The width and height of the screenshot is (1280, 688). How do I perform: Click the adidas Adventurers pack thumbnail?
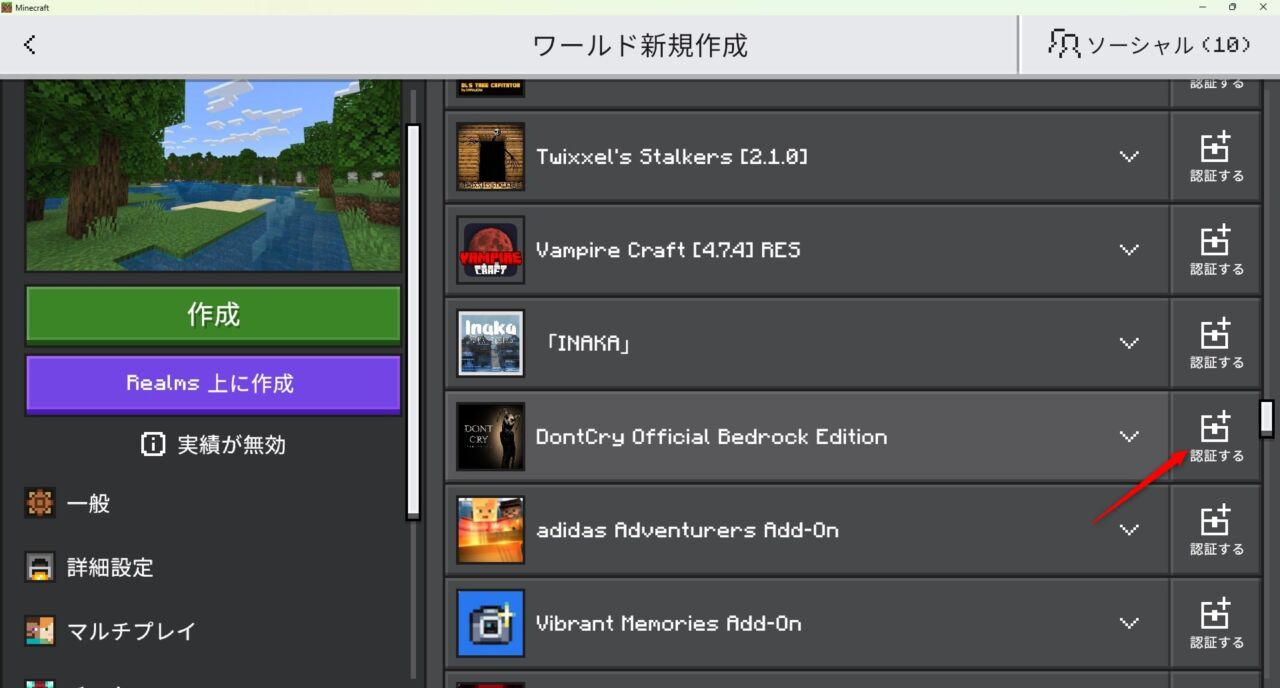point(490,530)
